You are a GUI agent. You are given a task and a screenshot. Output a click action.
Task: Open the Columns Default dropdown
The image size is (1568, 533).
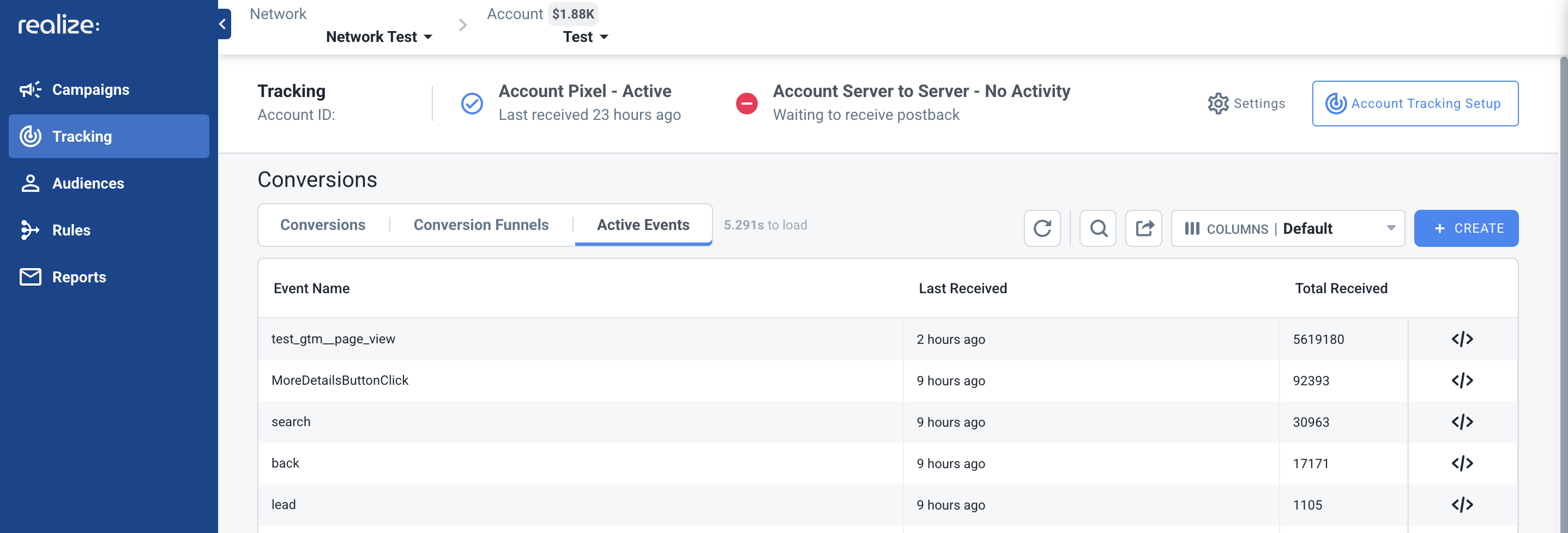point(1288,228)
